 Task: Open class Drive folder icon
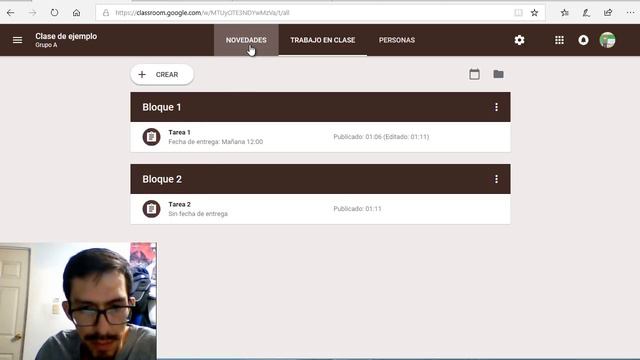pyautogui.click(x=498, y=74)
